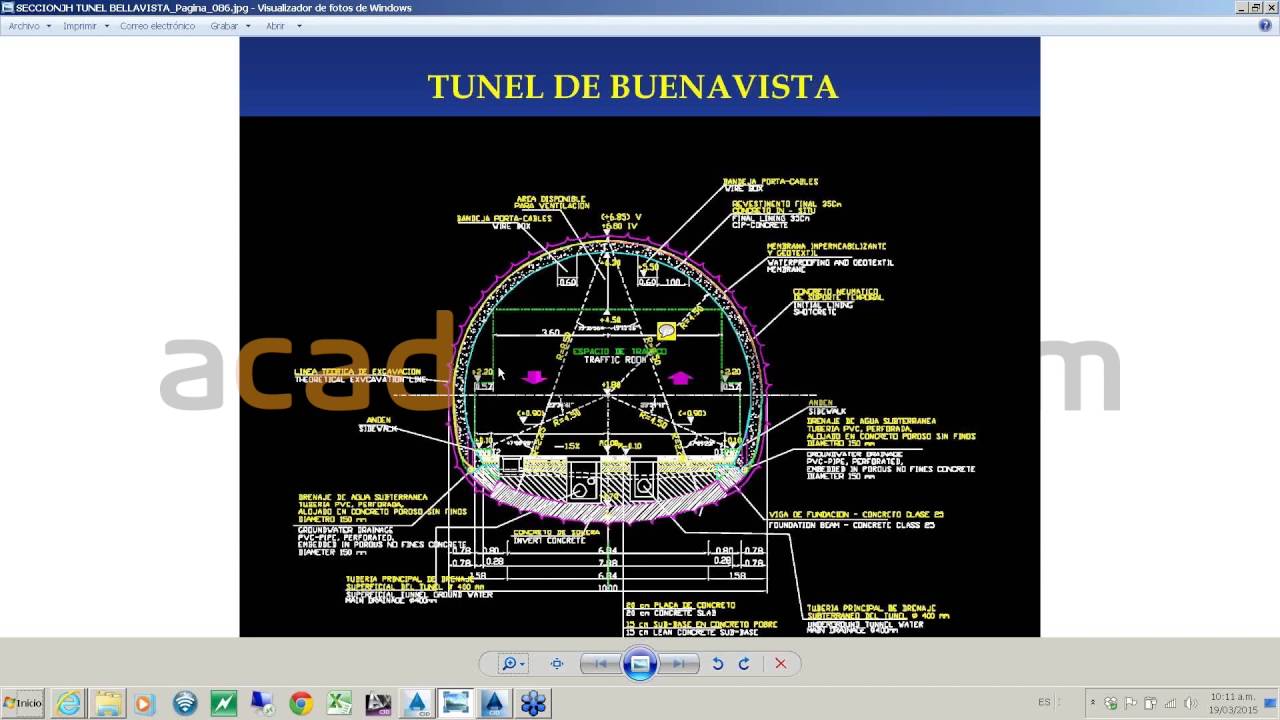Expand the Imprimir dropdown arrow
The height and width of the screenshot is (720, 1280).
tap(106, 26)
